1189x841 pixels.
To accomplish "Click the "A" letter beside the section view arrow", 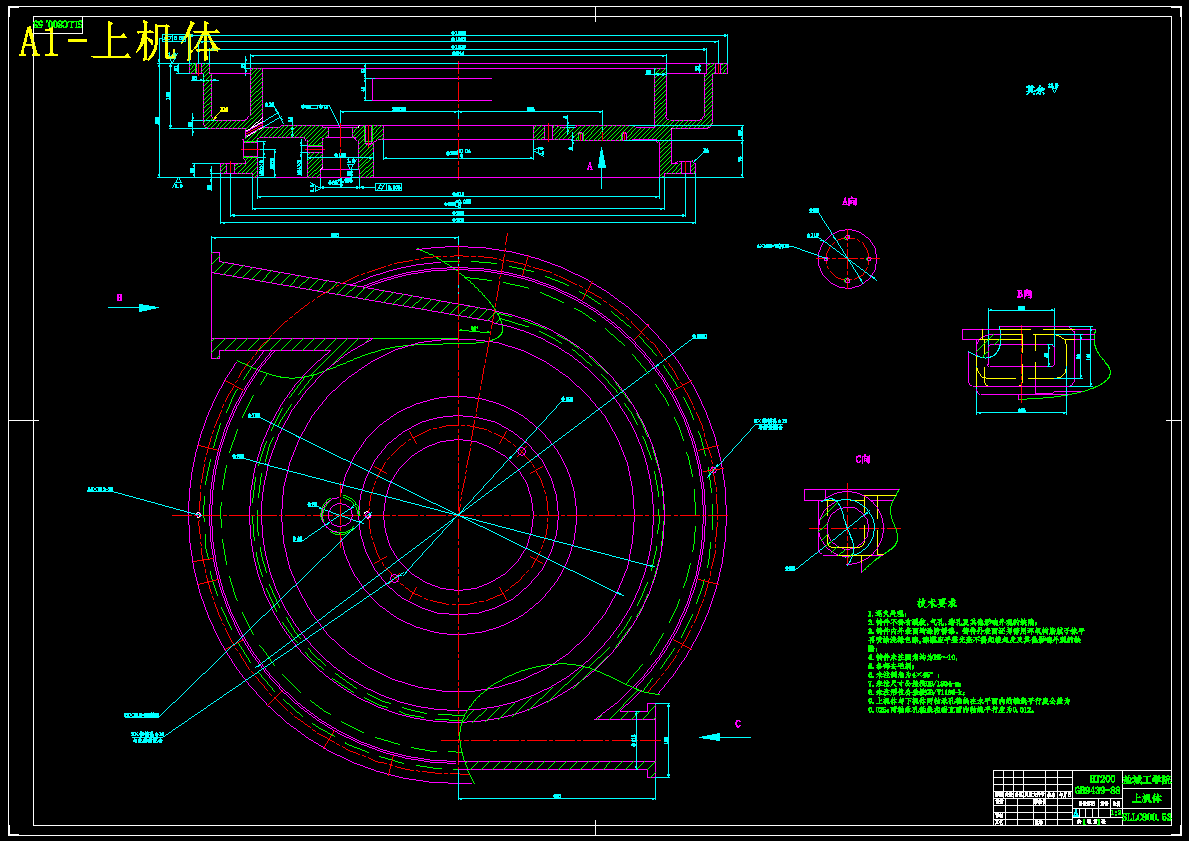I will [589, 165].
